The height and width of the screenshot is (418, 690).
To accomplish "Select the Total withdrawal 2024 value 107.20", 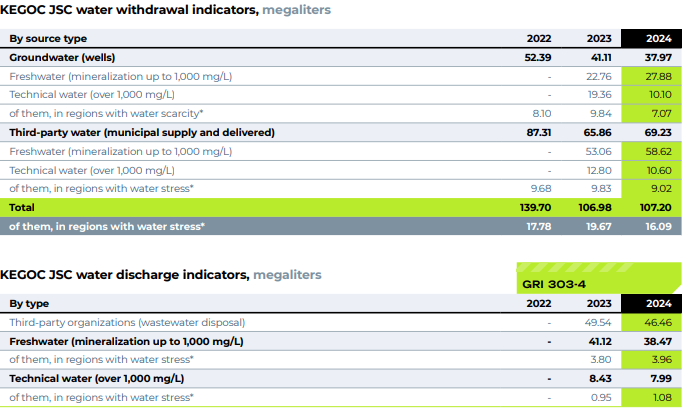I will (x=653, y=207).
